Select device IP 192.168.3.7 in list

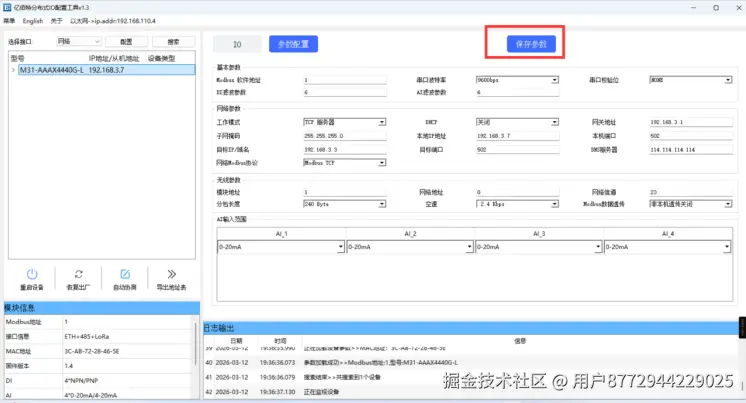click(x=106, y=70)
